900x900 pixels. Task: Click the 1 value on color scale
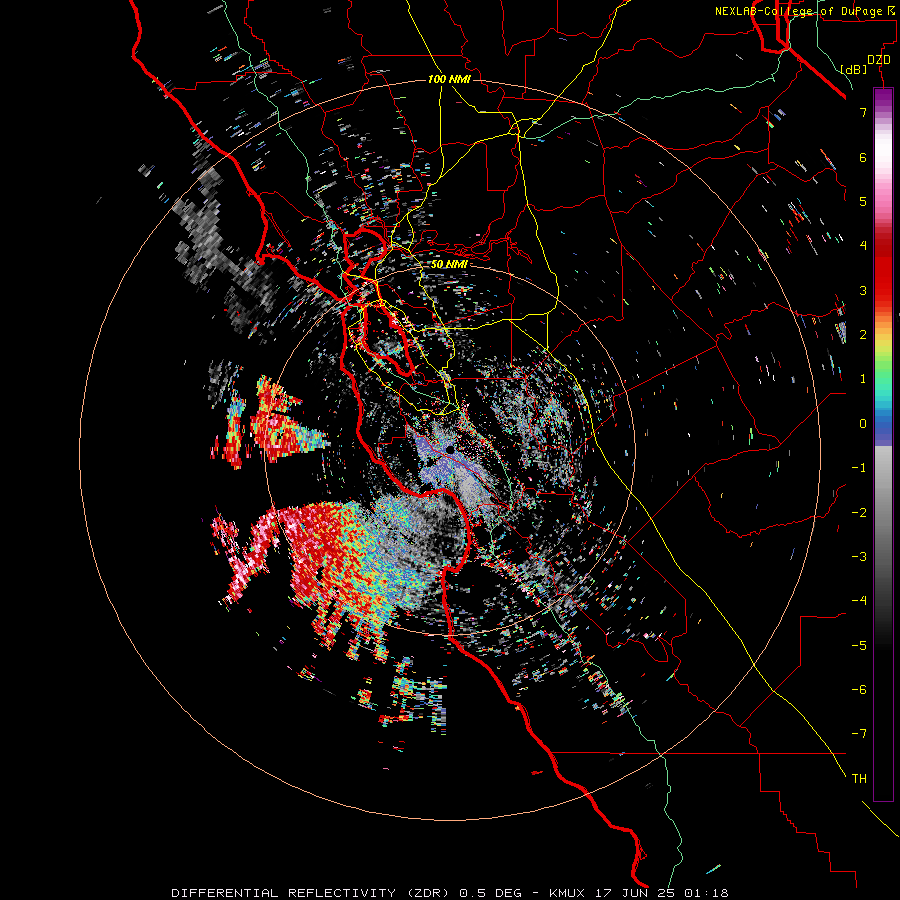click(863, 379)
